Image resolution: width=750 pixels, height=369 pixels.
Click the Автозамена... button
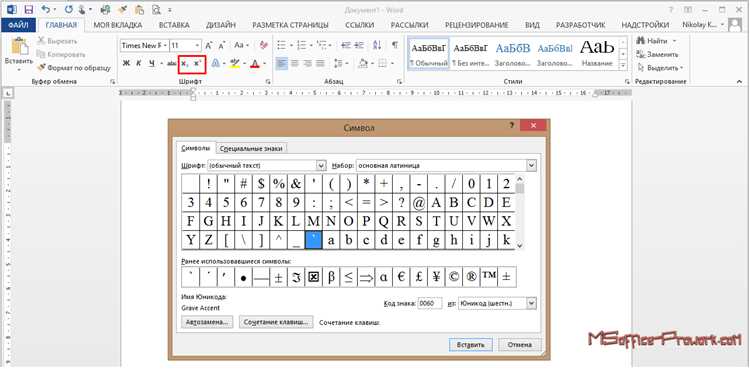[207, 322]
